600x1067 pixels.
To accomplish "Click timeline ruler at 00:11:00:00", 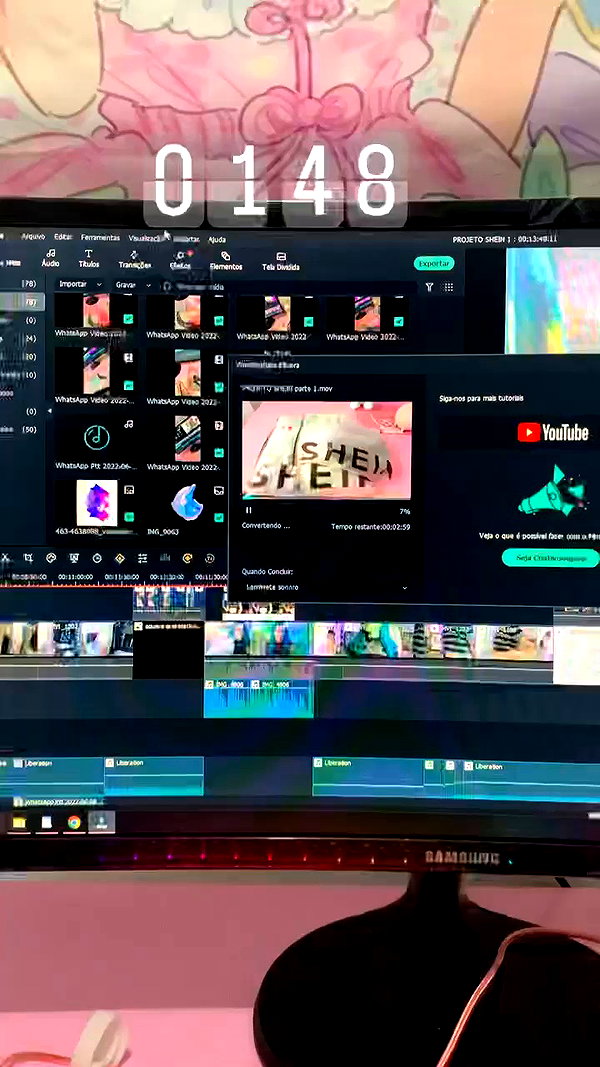I will click(x=75, y=576).
